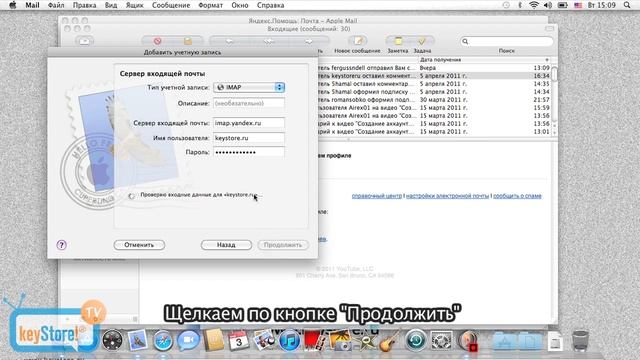Click the Имя пользователя field
This screenshot has height=360, width=640.
click(249, 138)
